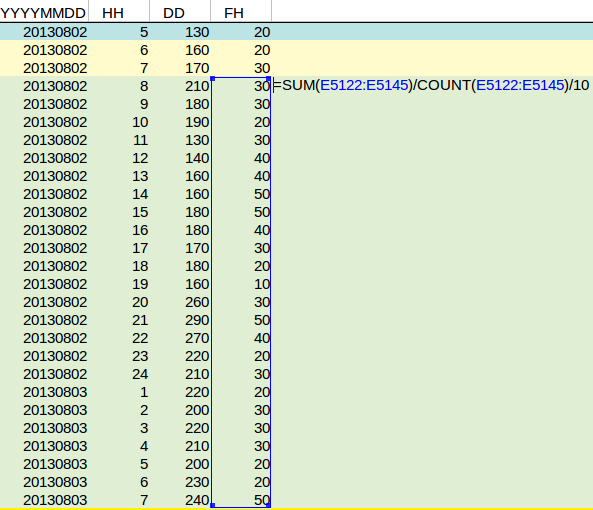Select DD cell with value 270
This screenshot has height=510, width=593.
tap(180, 338)
